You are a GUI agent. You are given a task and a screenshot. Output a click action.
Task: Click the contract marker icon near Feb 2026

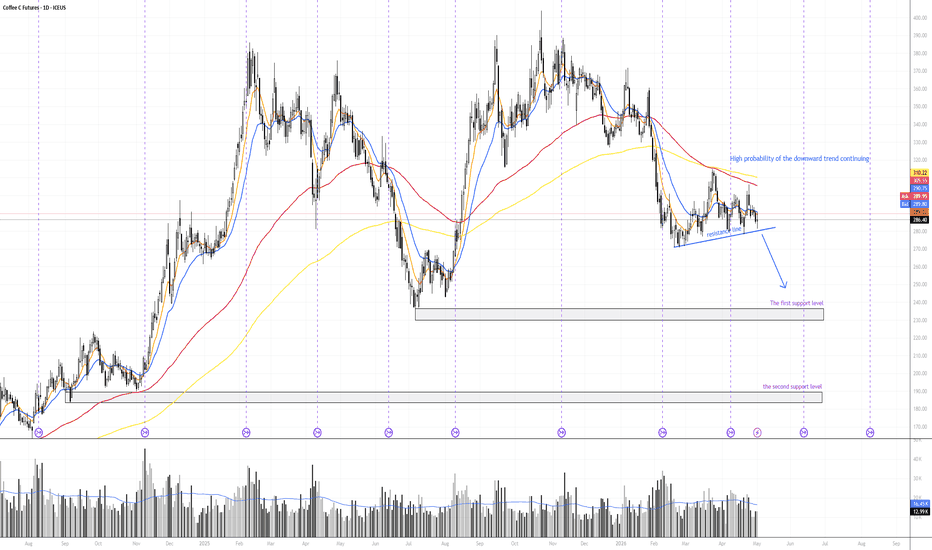(x=662, y=432)
